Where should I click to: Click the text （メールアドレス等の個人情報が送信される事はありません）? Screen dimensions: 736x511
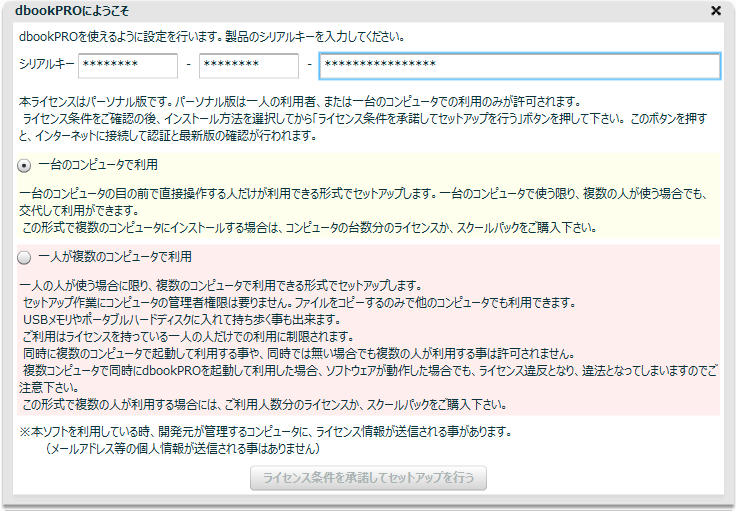(x=182, y=449)
